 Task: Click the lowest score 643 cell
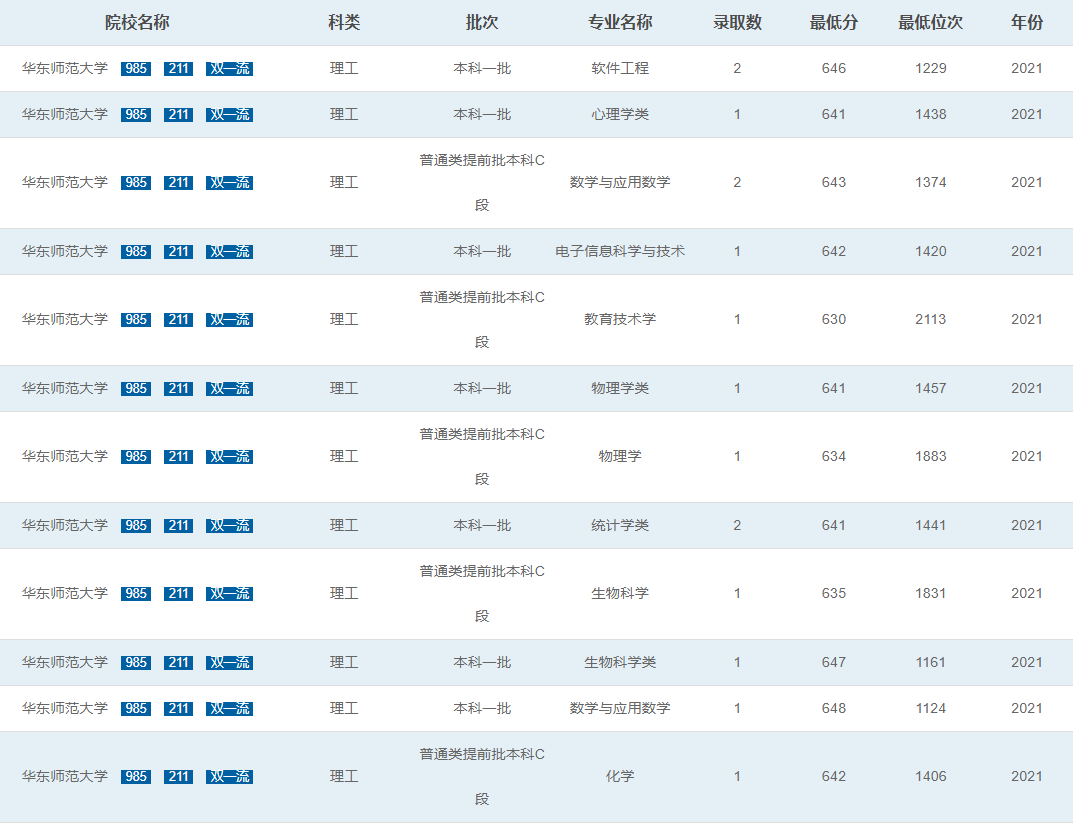(833, 183)
